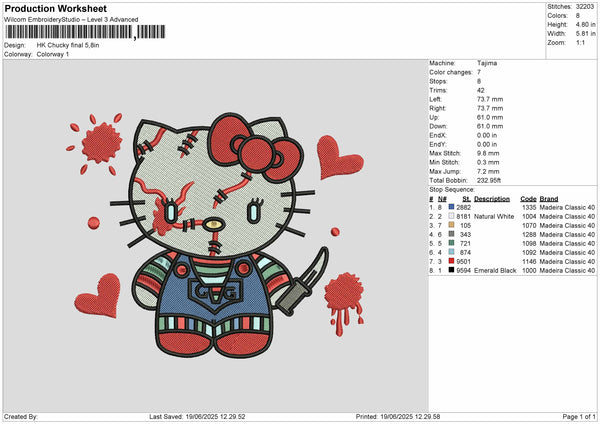The width and height of the screenshot is (600, 424).
Task: Click the Machine value Tajima
Action: tap(487, 63)
